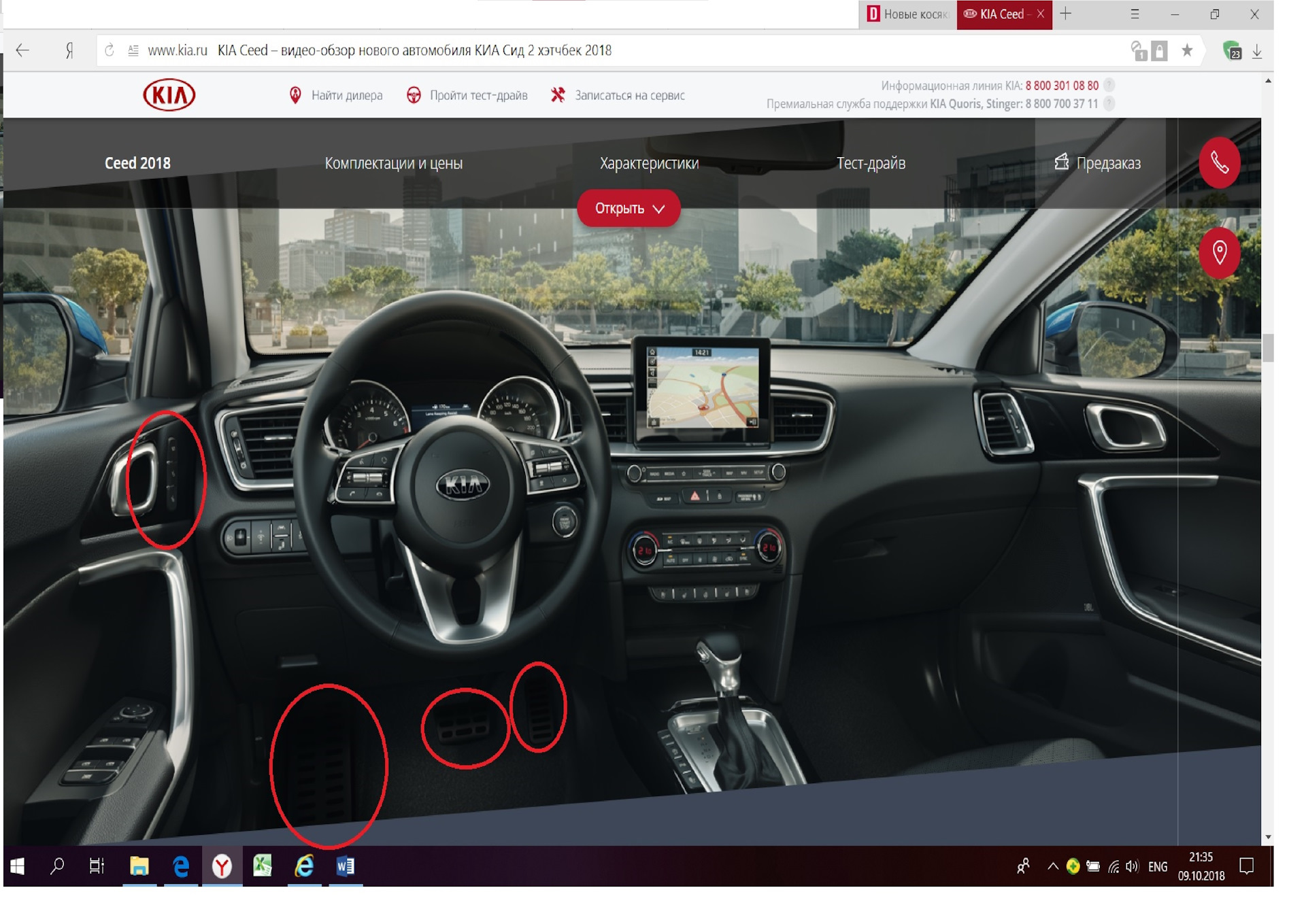Open 'Предзаказ' preorder link
Image resolution: width=1306 pixels, height=924 pixels.
(1097, 163)
